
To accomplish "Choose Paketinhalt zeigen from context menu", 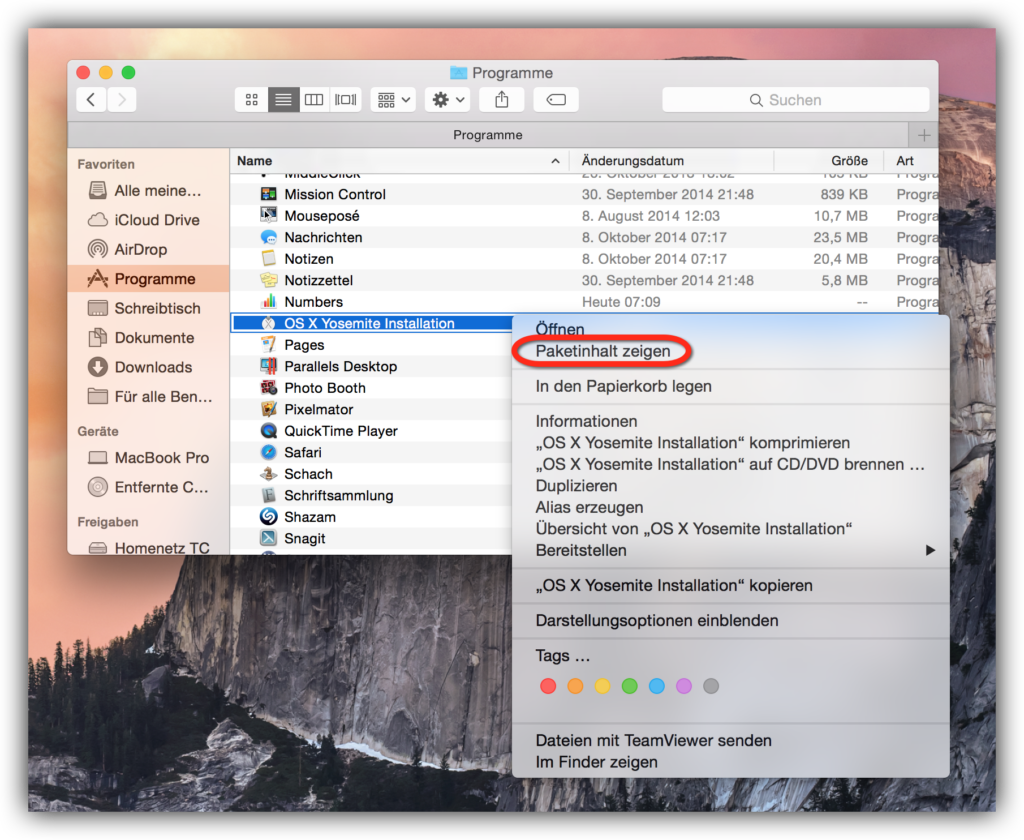I will [603, 351].
